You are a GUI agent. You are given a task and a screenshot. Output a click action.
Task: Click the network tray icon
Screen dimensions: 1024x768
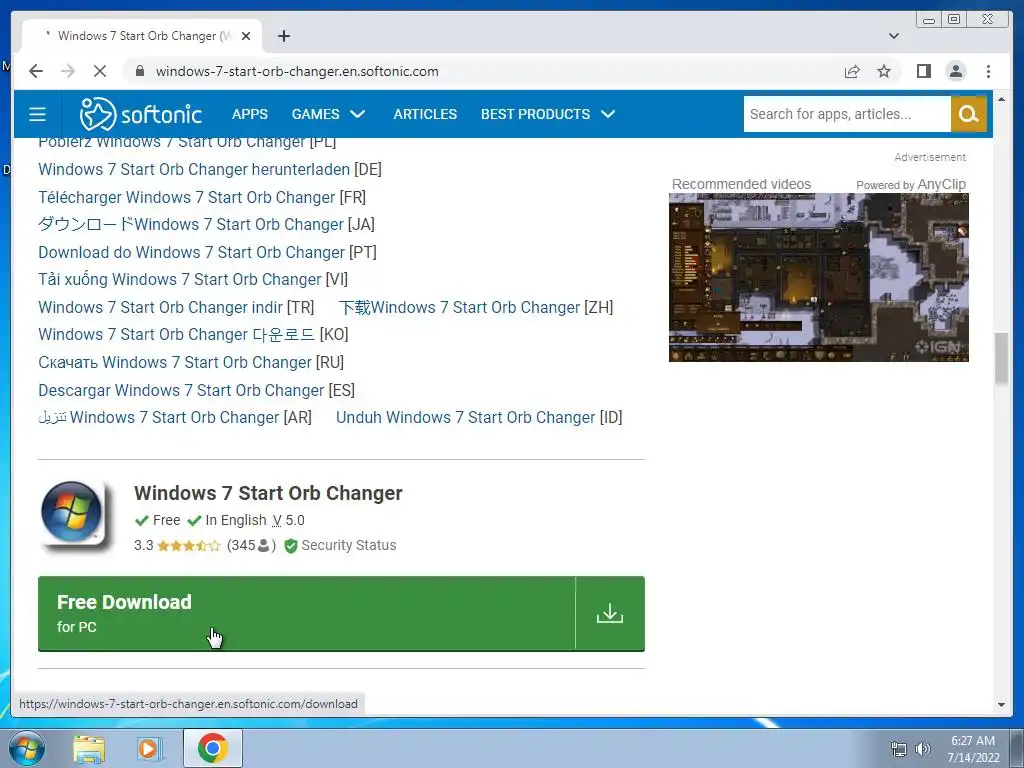(x=899, y=749)
